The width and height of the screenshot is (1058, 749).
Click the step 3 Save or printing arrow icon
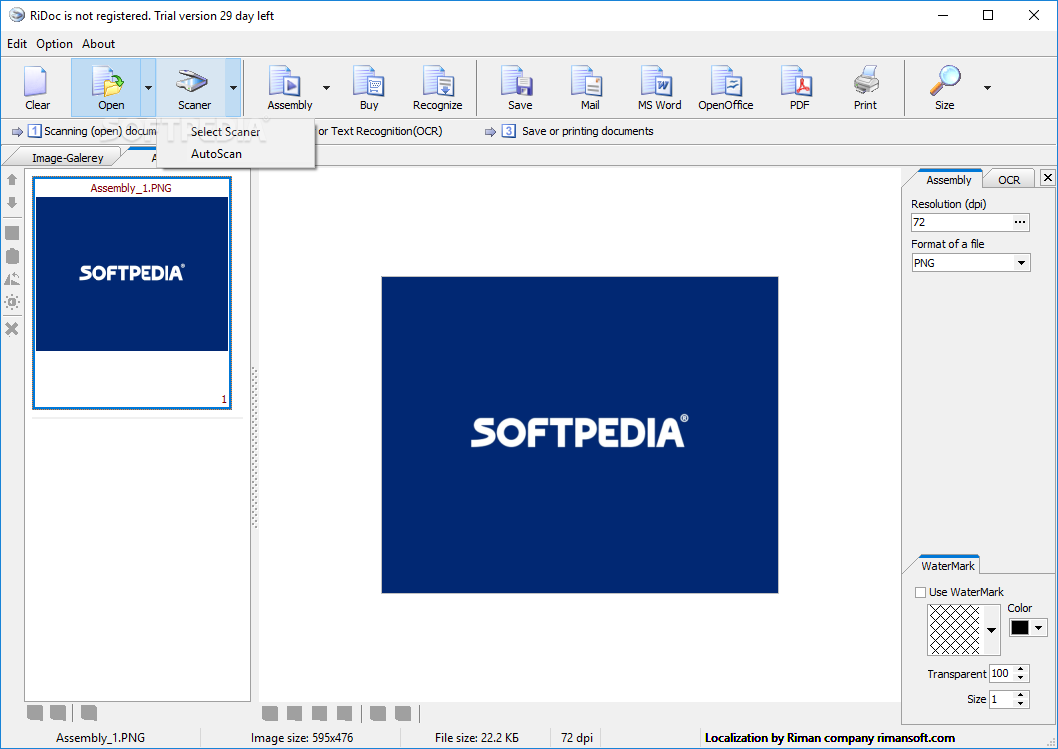point(491,132)
